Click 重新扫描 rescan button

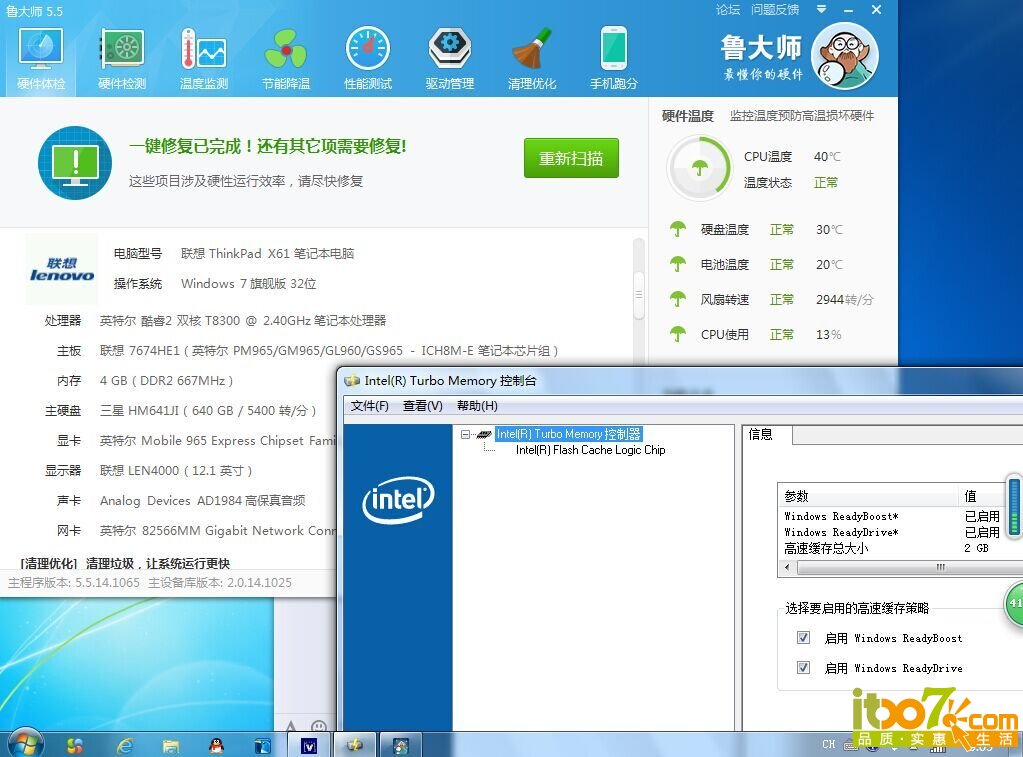tap(571, 158)
